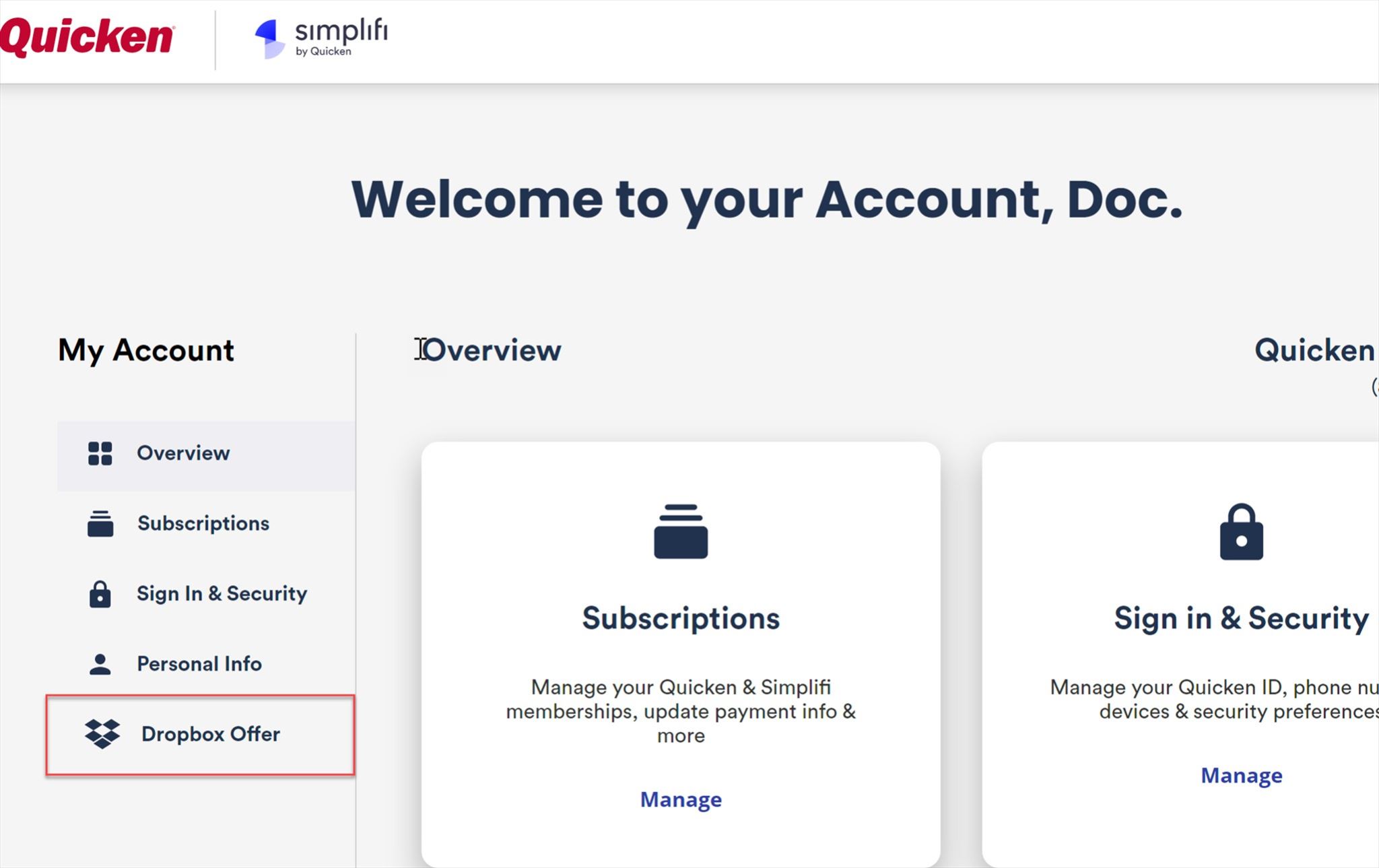Click the Simplifi by Quicken logo

(x=322, y=38)
